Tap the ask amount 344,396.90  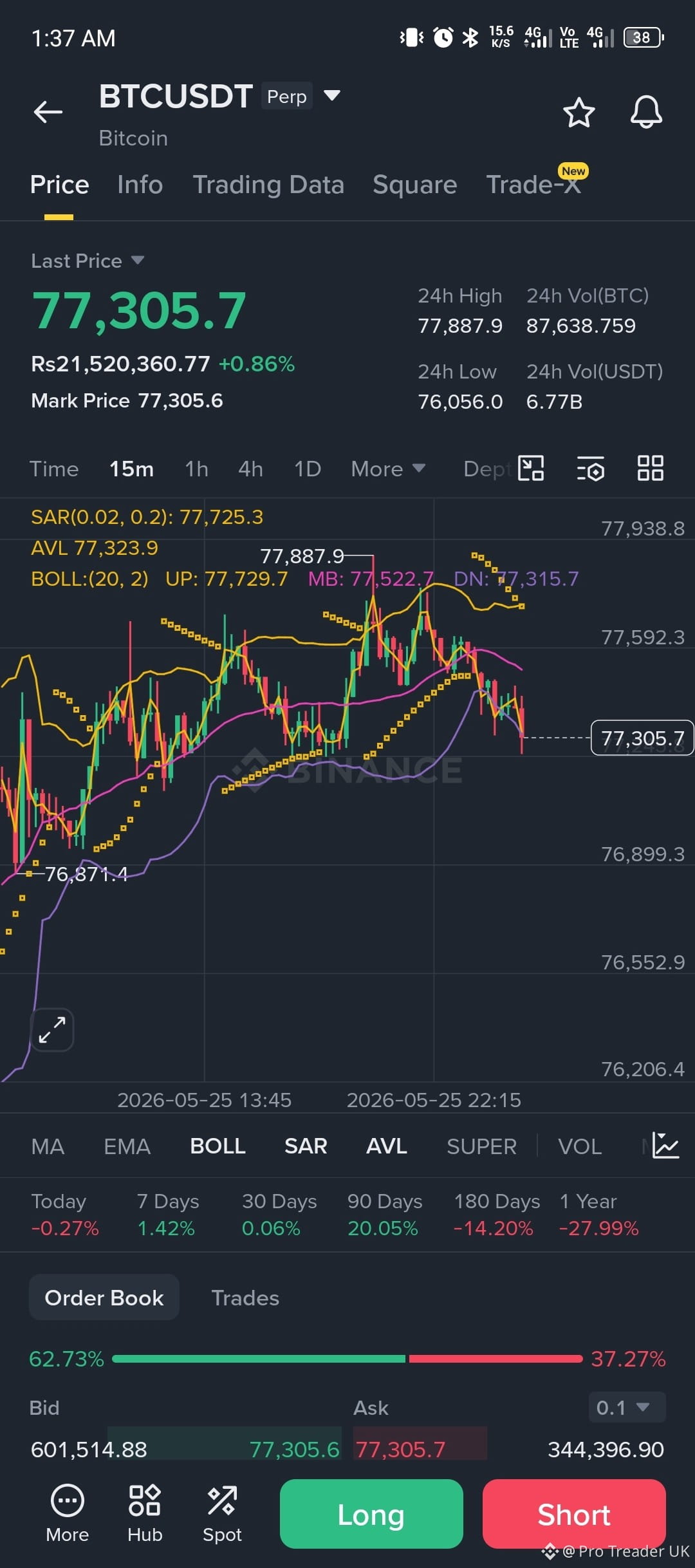(606, 1450)
